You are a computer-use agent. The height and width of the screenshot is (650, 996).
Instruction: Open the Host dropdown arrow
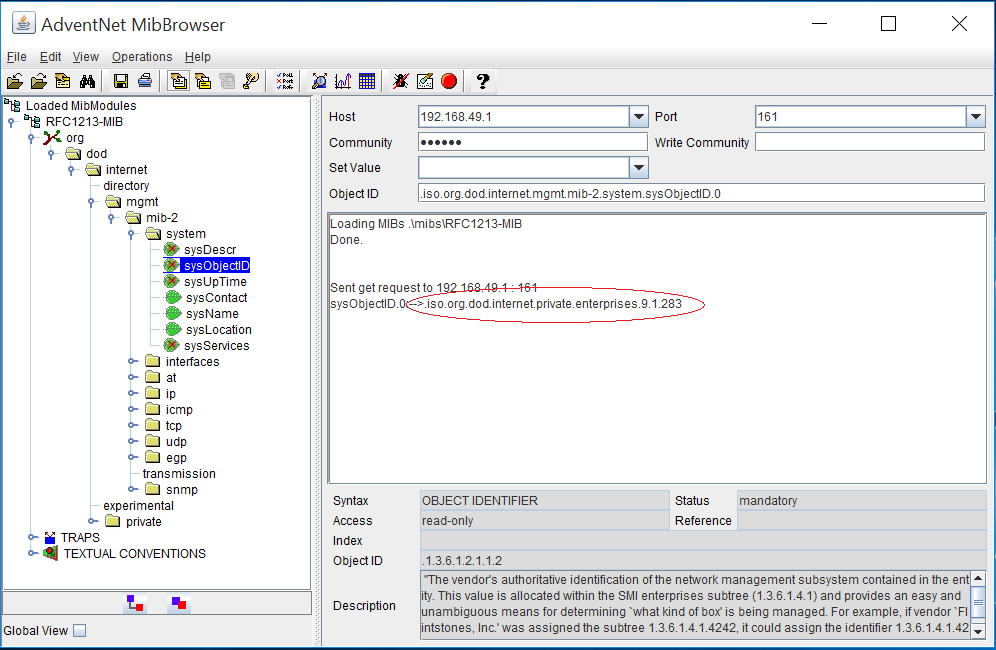639,117
